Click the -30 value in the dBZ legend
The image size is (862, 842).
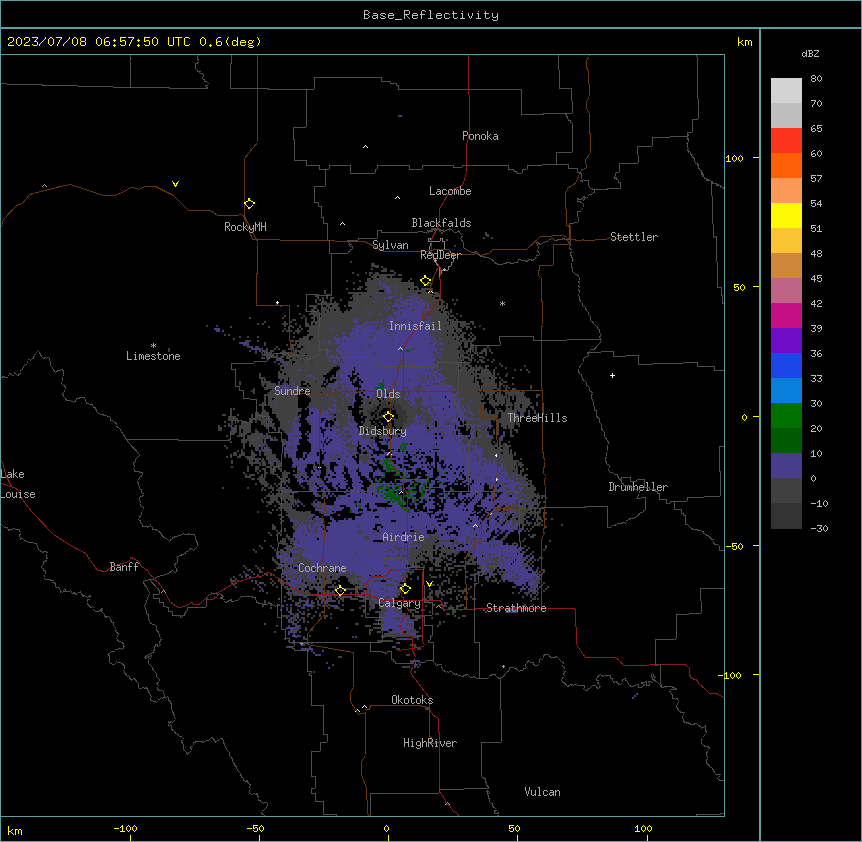pyautogui.click(x=819, y=528)
